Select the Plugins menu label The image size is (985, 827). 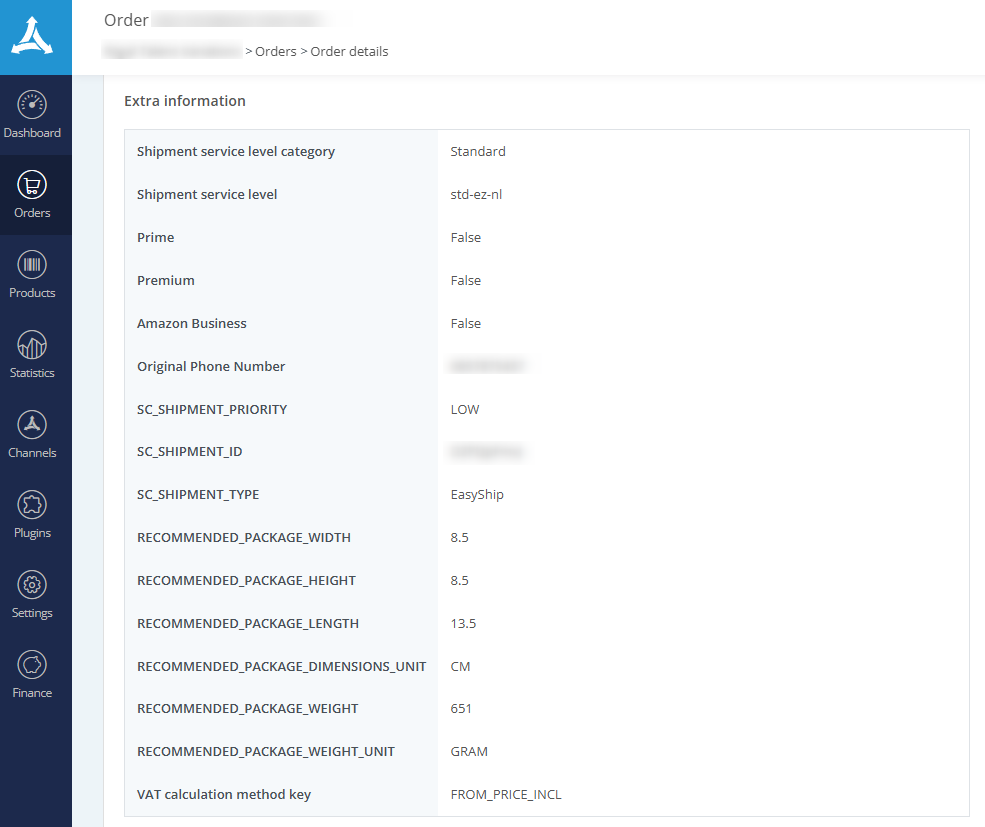pos(32,533)
